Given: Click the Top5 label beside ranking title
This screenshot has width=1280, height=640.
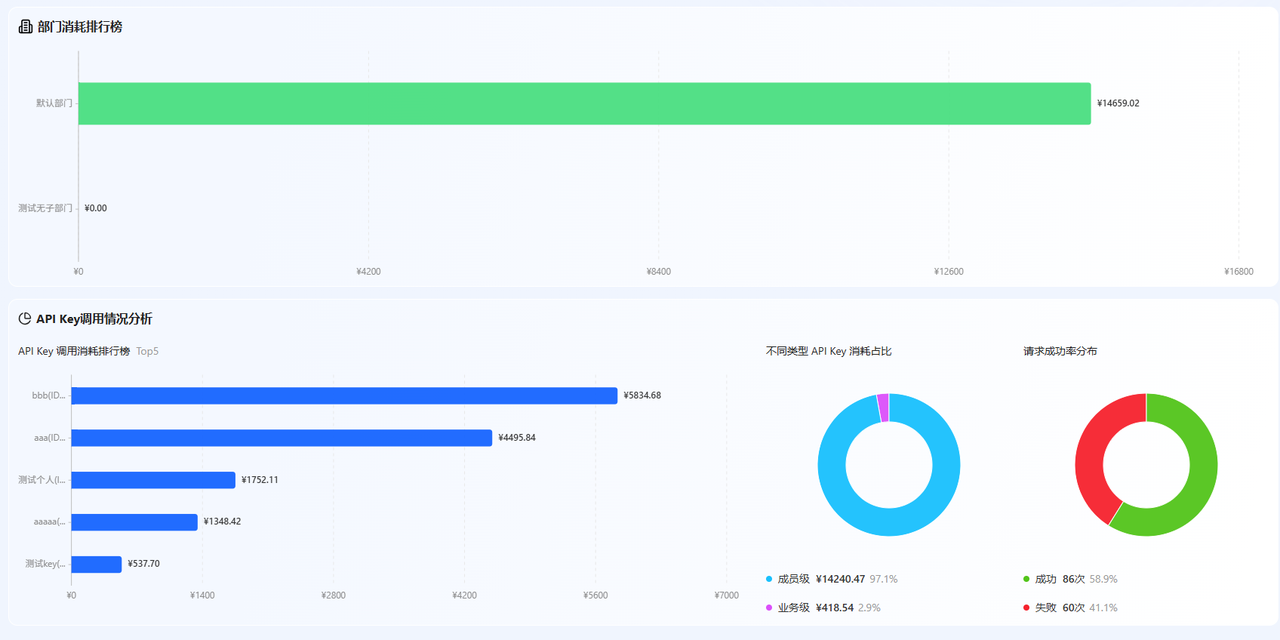Looking at the screenshot, I should tap(147, 351).
